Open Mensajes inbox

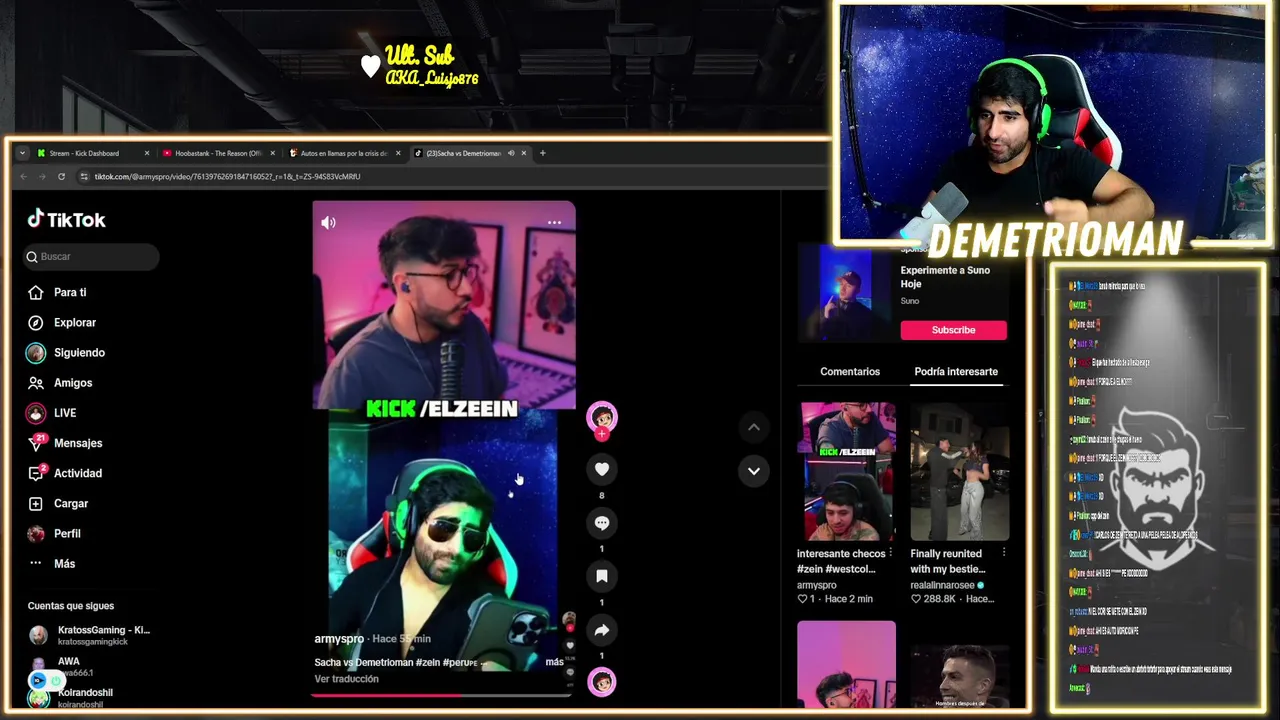(x=65, y=443)
